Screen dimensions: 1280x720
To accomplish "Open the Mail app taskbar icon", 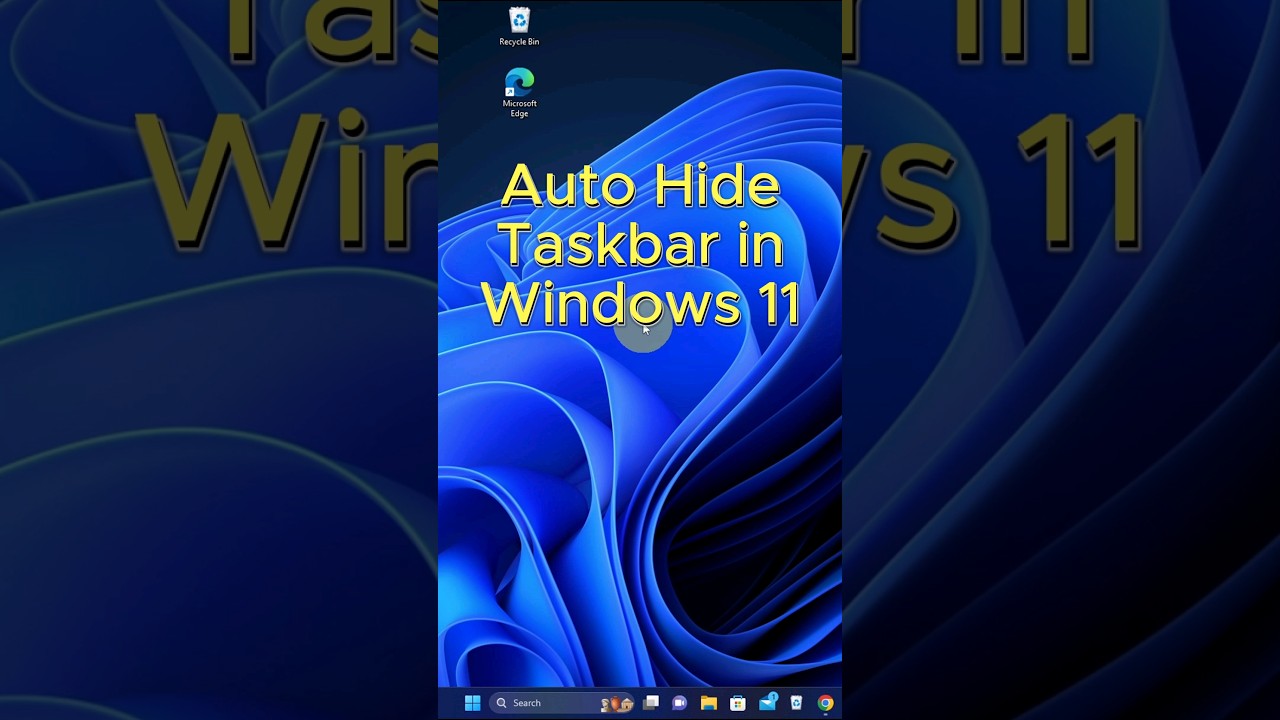I will click(x=767, y=702).
